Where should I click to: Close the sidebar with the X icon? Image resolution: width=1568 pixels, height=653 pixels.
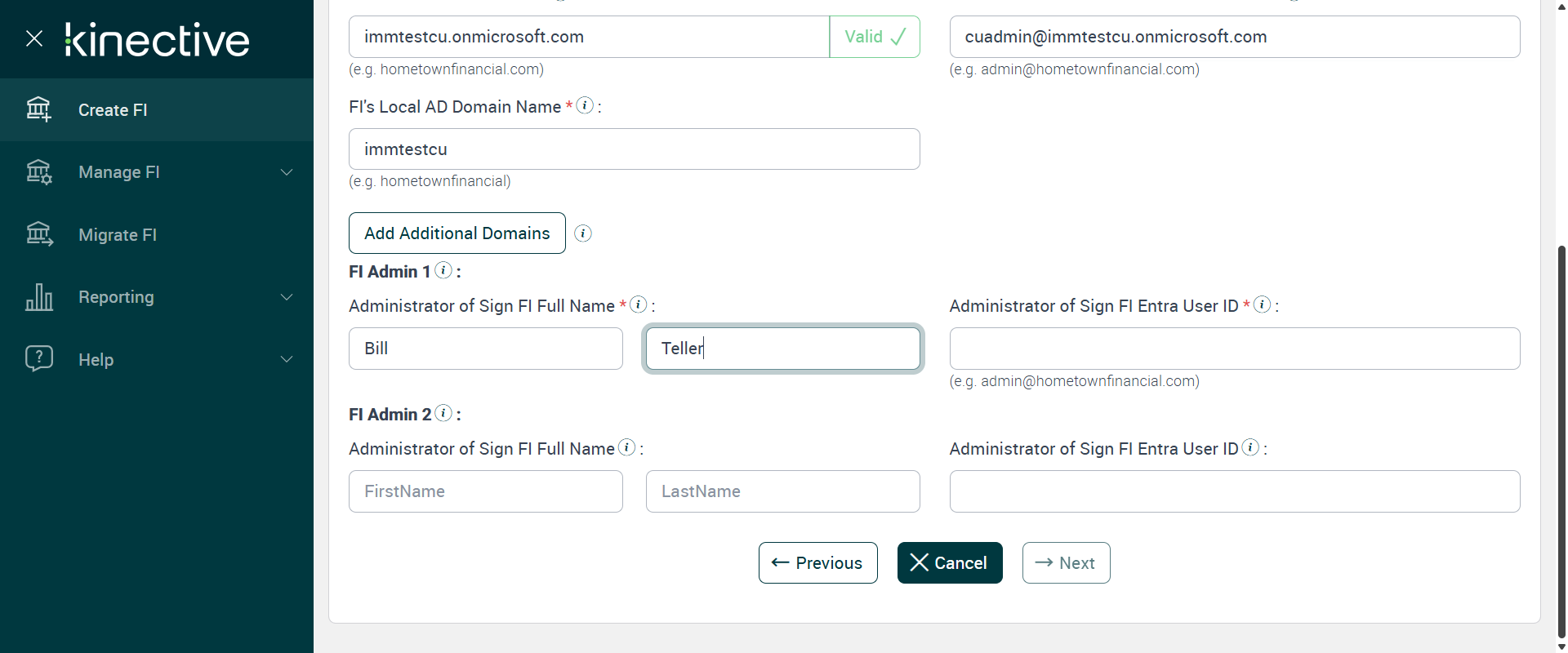(x=34, y=38)
